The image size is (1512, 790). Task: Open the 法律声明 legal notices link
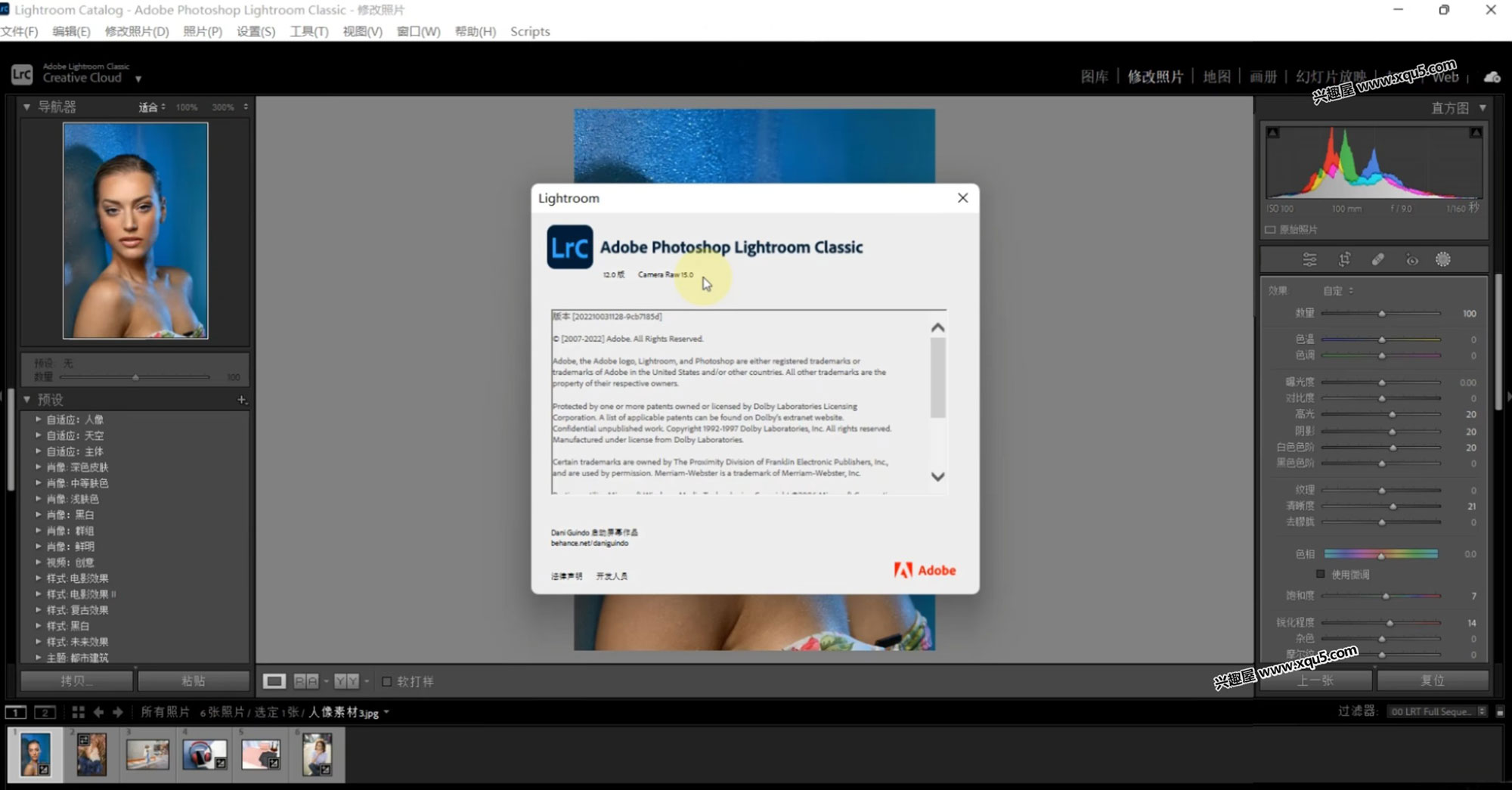567,576
